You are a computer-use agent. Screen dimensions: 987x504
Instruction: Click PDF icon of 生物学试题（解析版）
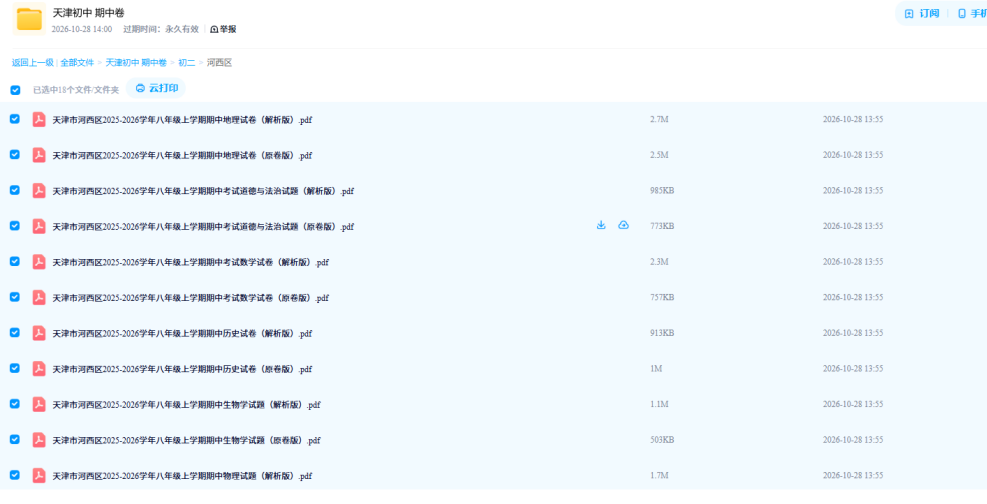pos(39,404)
